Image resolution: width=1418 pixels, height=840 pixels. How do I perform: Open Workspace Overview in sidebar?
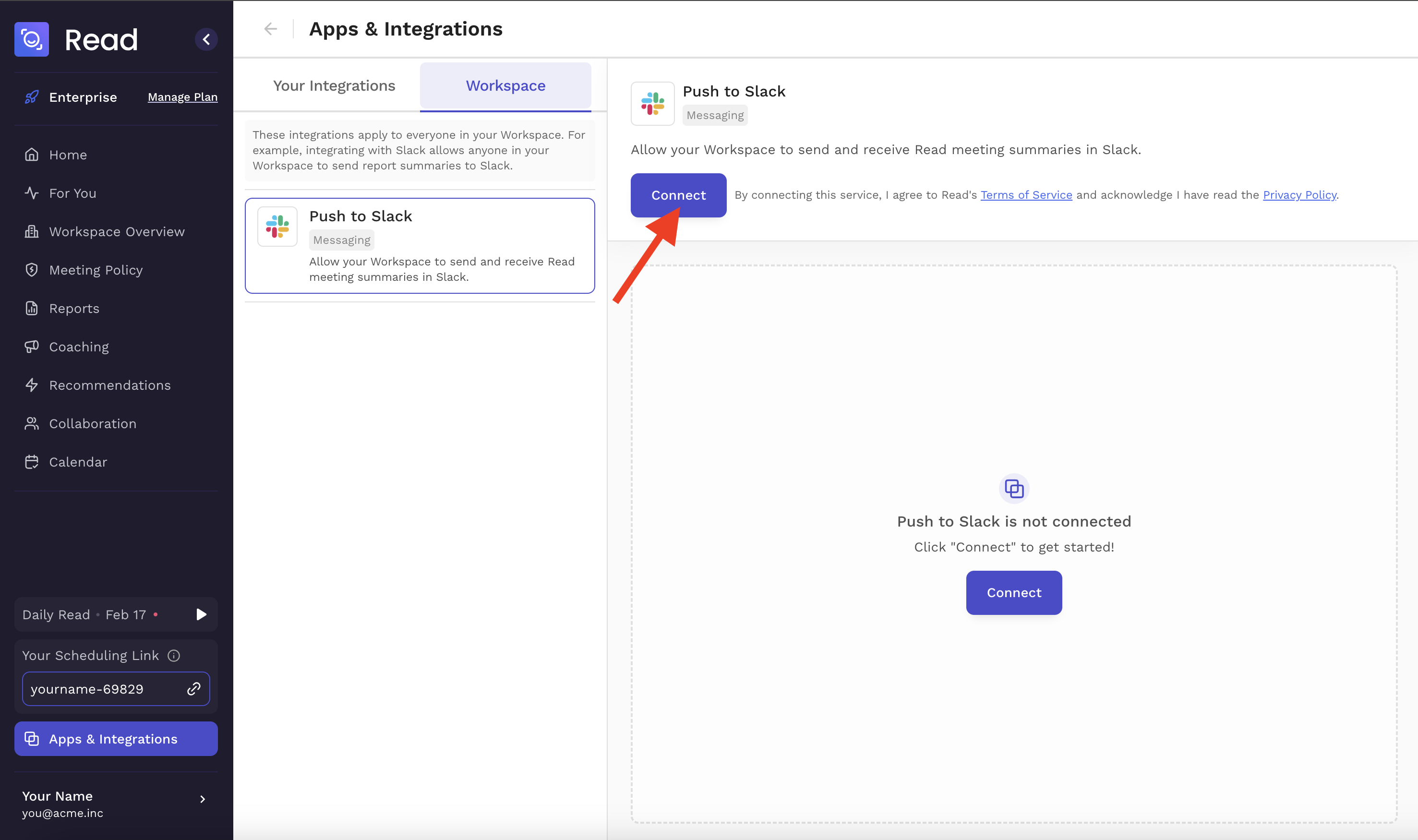pos(116,231)
